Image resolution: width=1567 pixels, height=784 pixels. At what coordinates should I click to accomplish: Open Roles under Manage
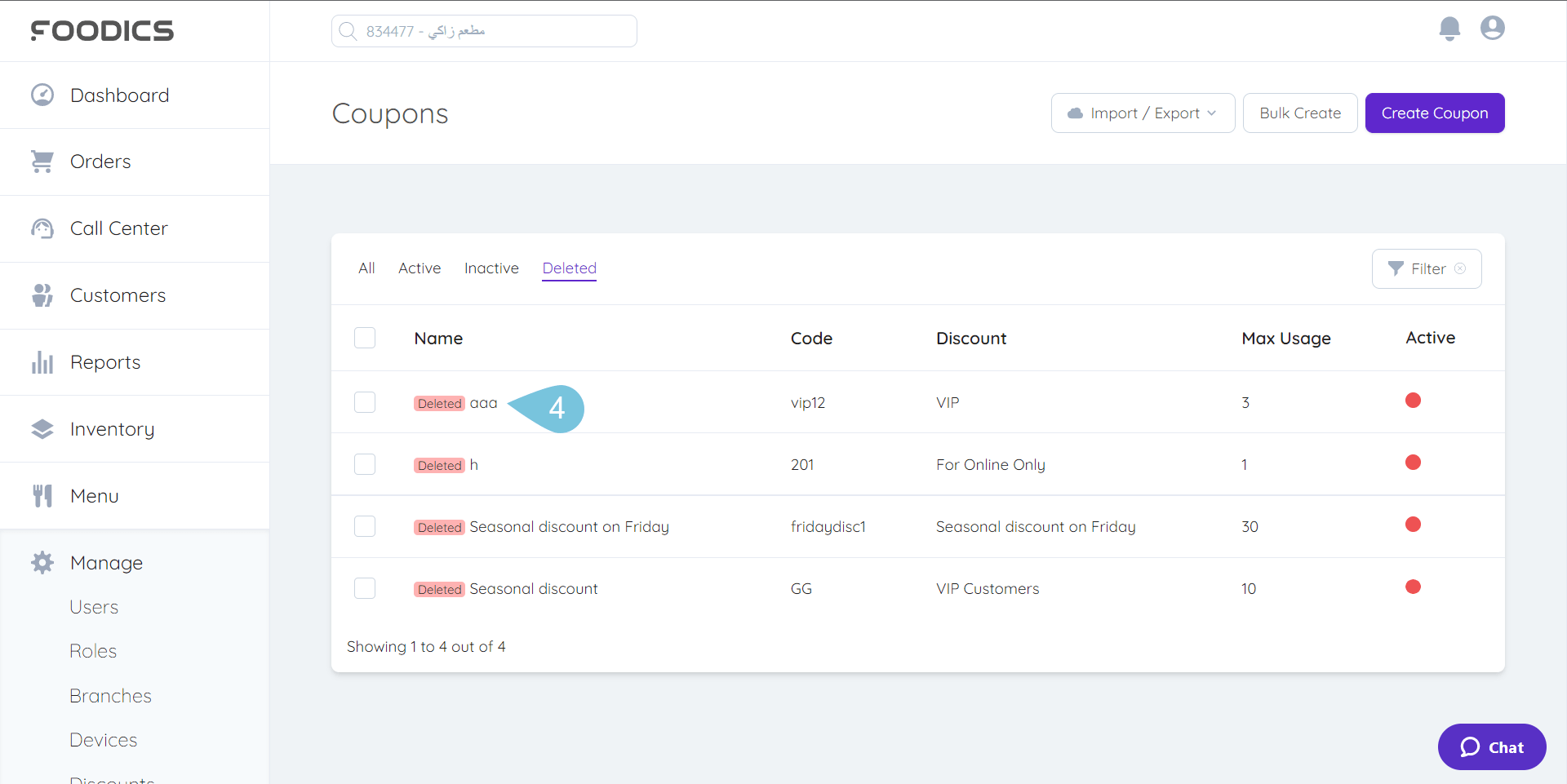93,651
